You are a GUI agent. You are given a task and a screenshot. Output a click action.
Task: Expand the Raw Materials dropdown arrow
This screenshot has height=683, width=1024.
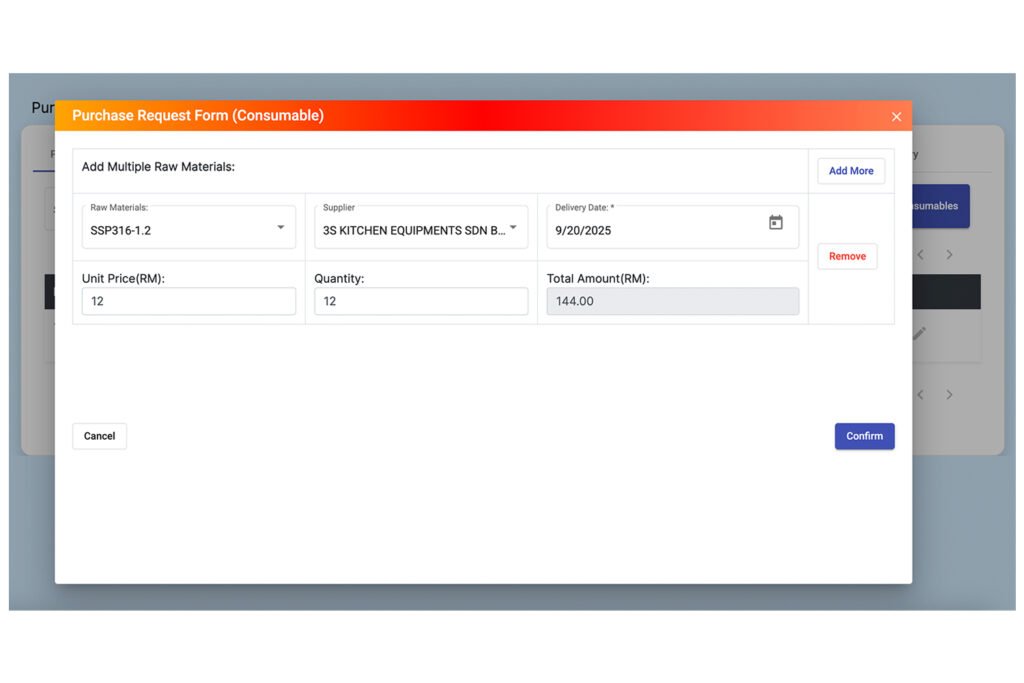(x=280, y=228)
